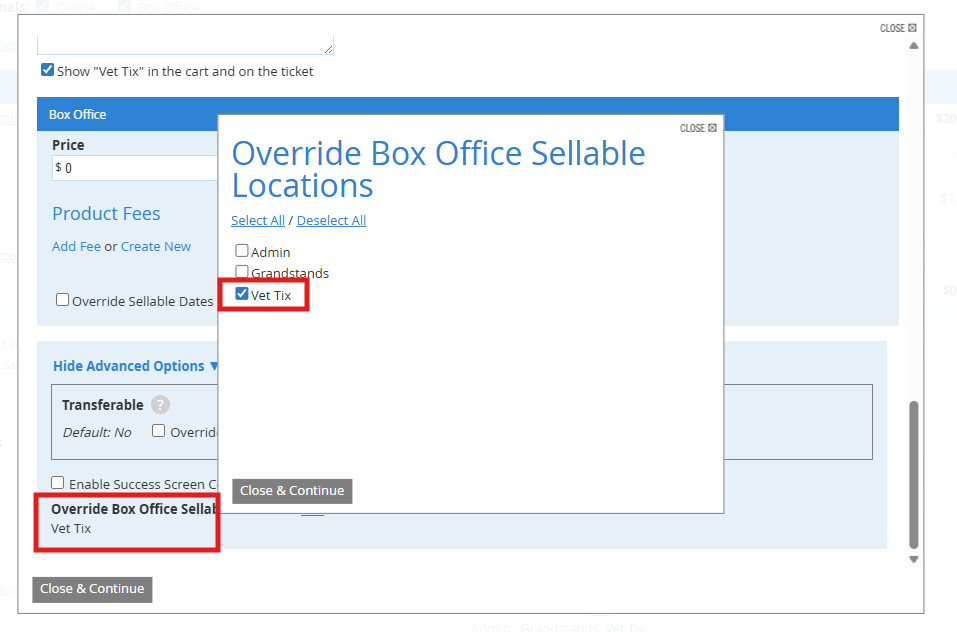Click the Product Fees heading
This screenshot has height=632, width=957.
[106, 214]
